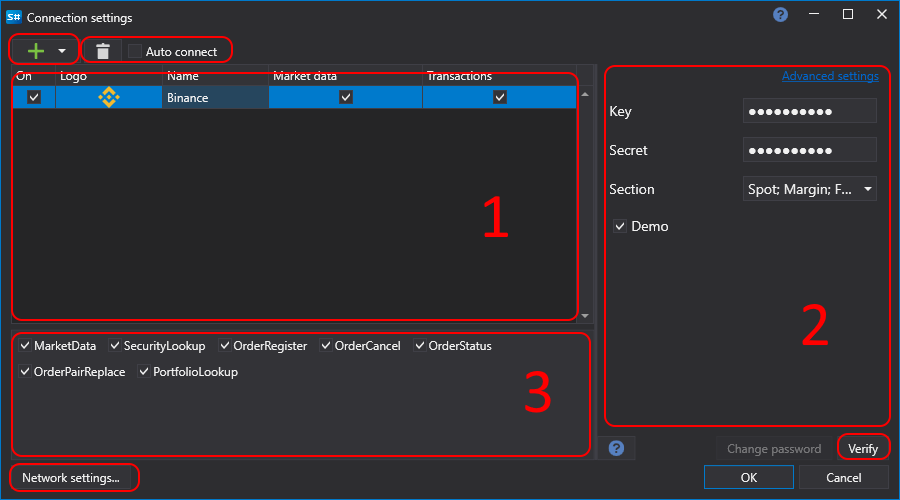Toggle the OrderPairReplace checkbox
The width and height of the screenshot is (900, 500).
pyautogui.click(x=25, y=371)
